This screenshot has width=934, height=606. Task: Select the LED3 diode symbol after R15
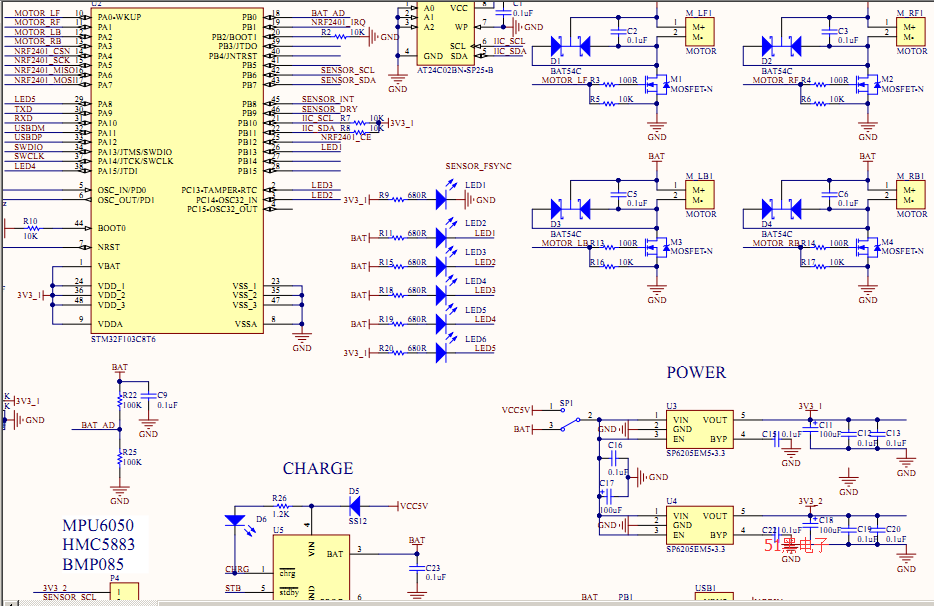pyautogui.click(x=442, y=266)
